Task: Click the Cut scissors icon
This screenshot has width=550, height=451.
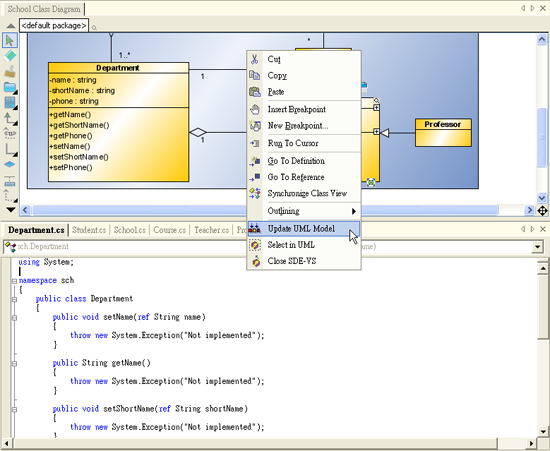Action: 255,59
